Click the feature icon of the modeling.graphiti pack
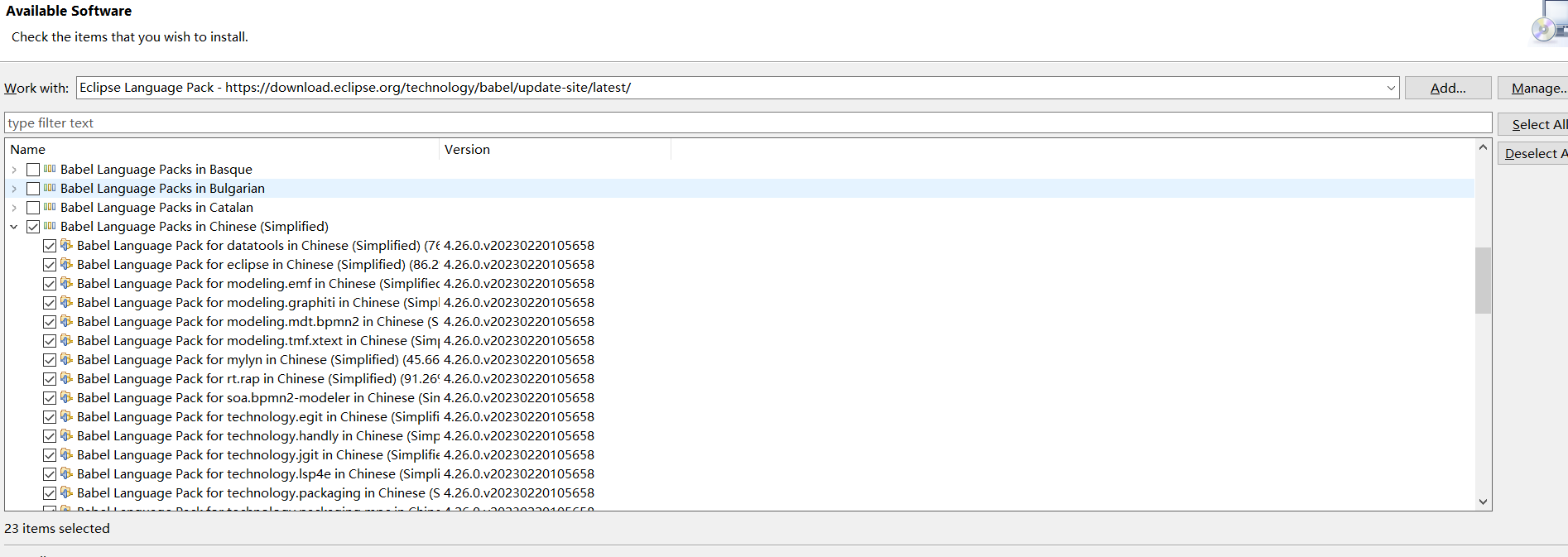 (66, 302)
